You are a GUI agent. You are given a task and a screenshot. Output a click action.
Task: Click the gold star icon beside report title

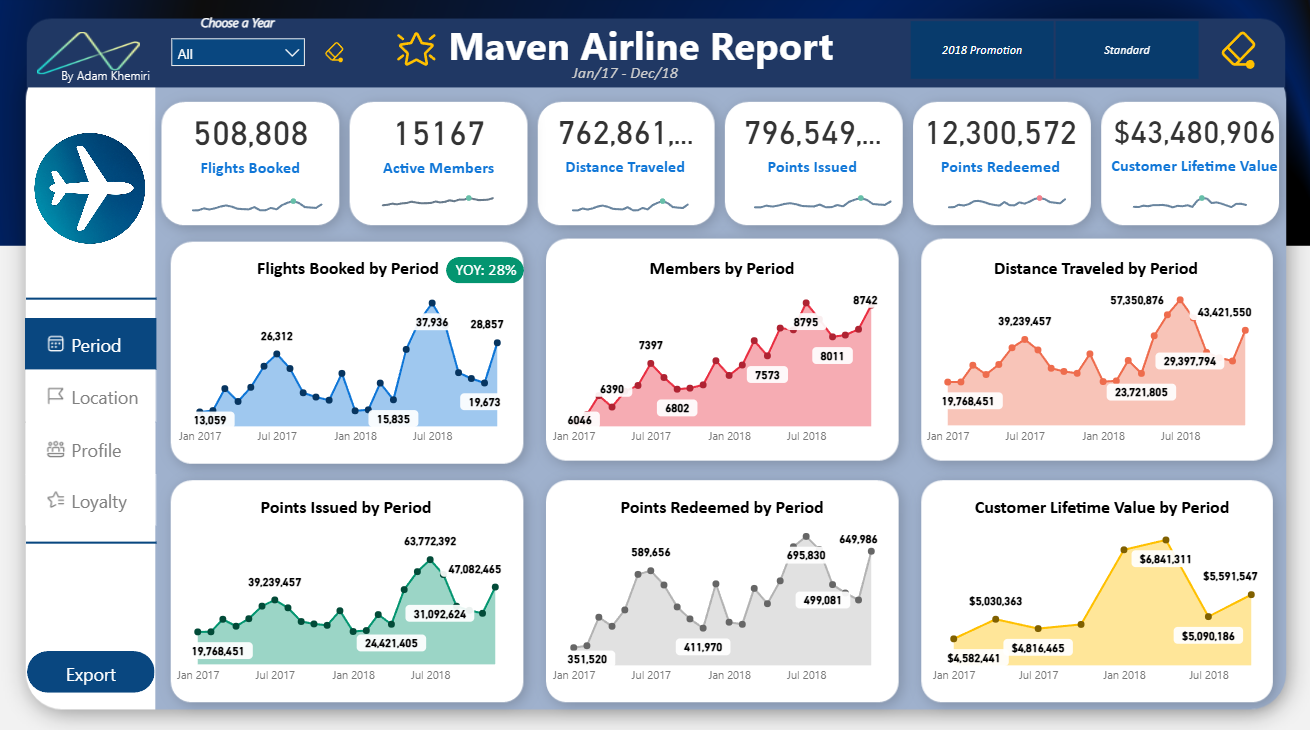416,49
